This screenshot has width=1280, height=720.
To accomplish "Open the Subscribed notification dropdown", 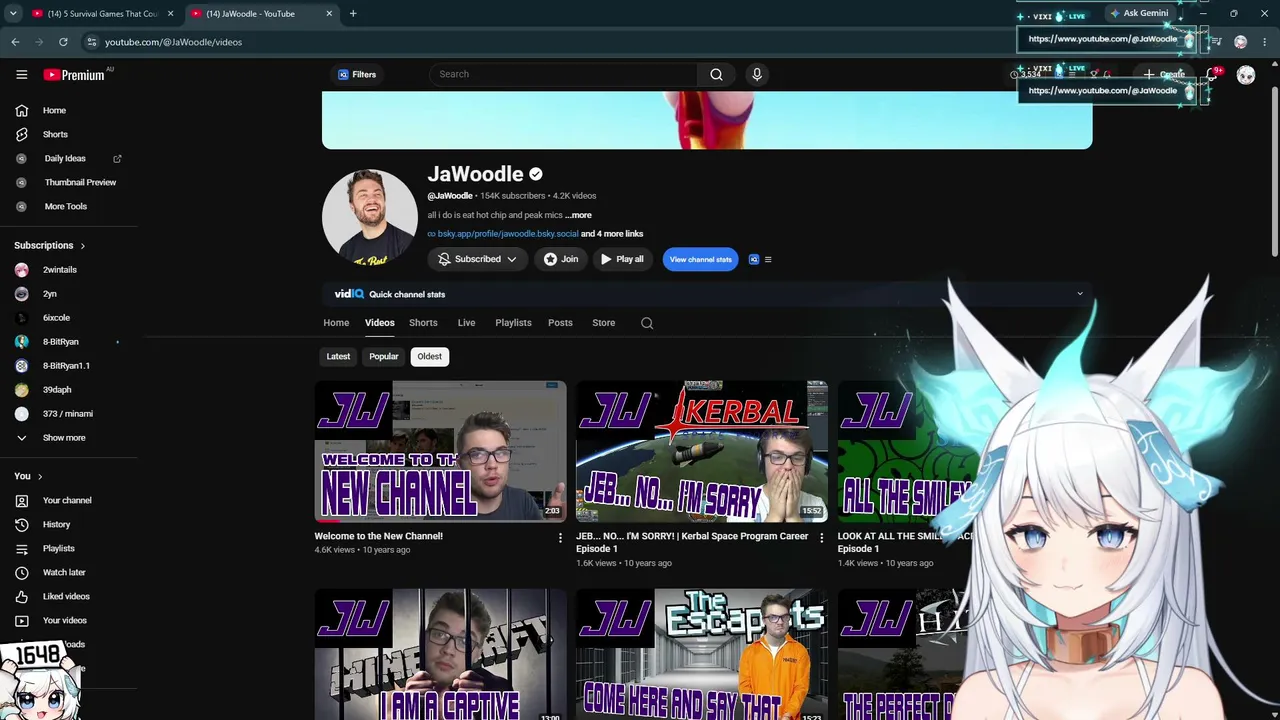I will (477, 259).
